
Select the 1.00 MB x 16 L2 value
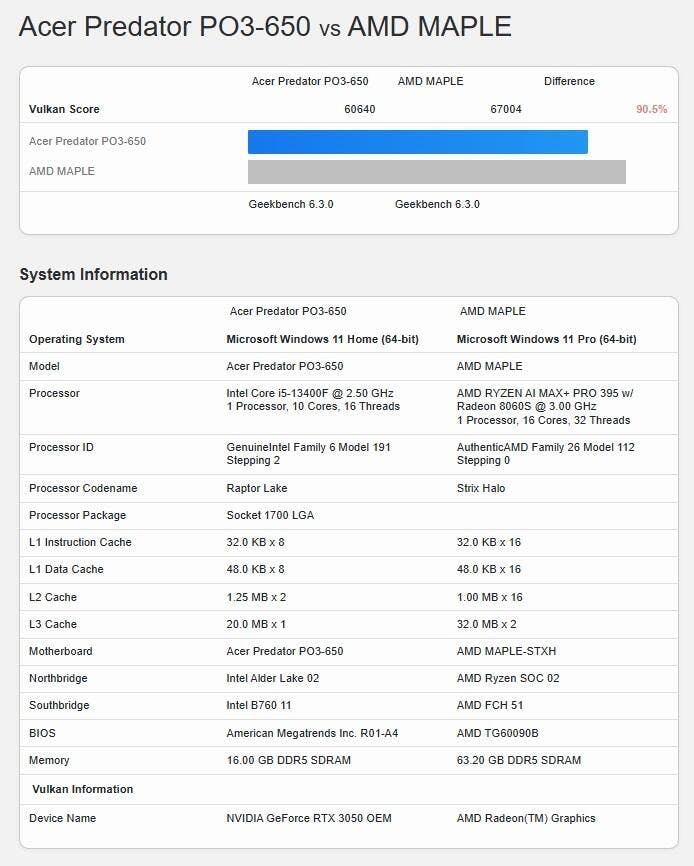490,597
